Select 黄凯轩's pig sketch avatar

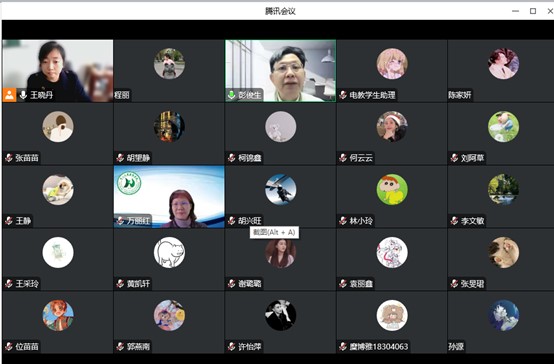pos(169,252)
